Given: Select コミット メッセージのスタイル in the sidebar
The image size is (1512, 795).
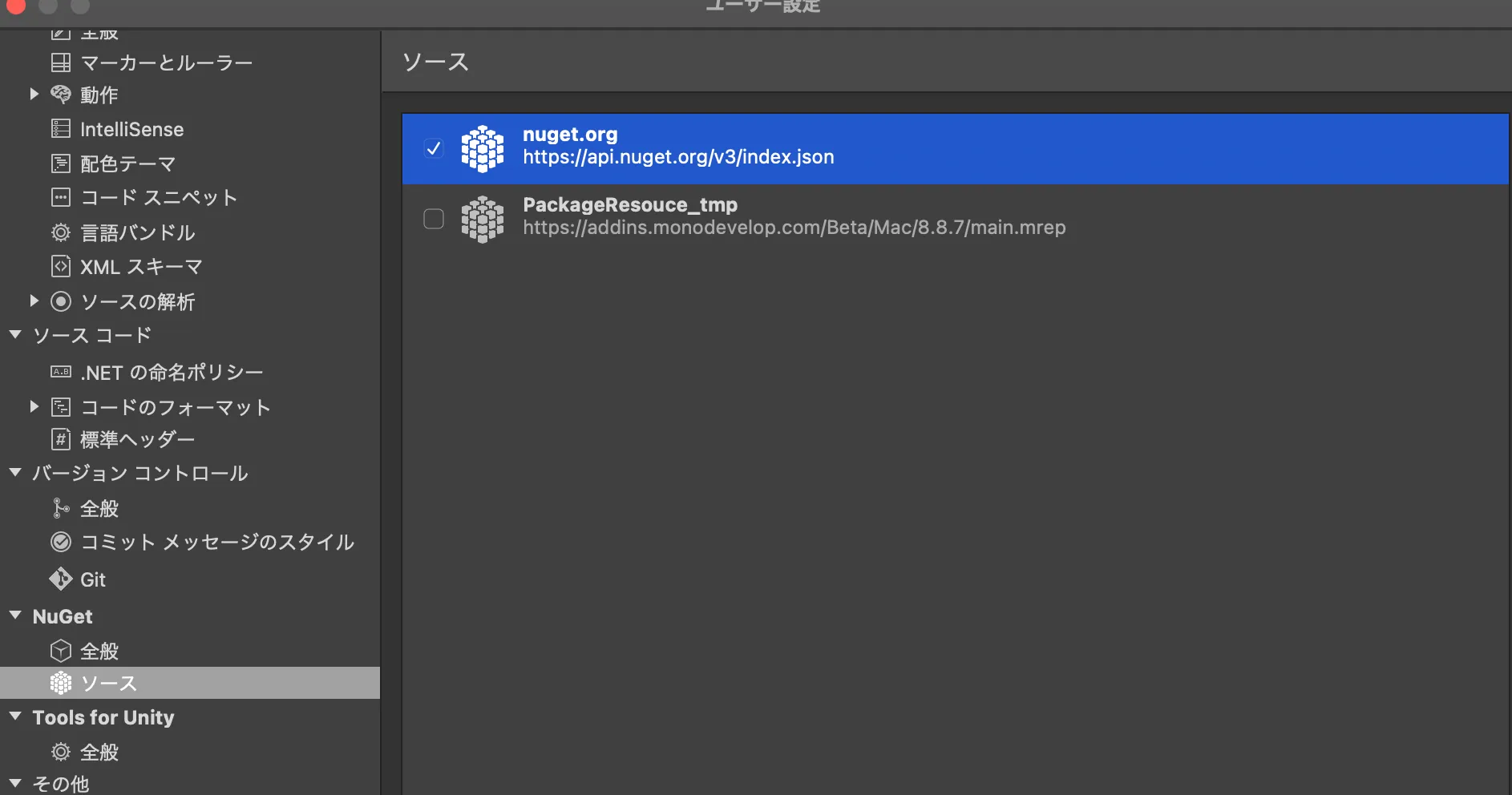Looking at the screenshot, I should (x=216, y=542).
